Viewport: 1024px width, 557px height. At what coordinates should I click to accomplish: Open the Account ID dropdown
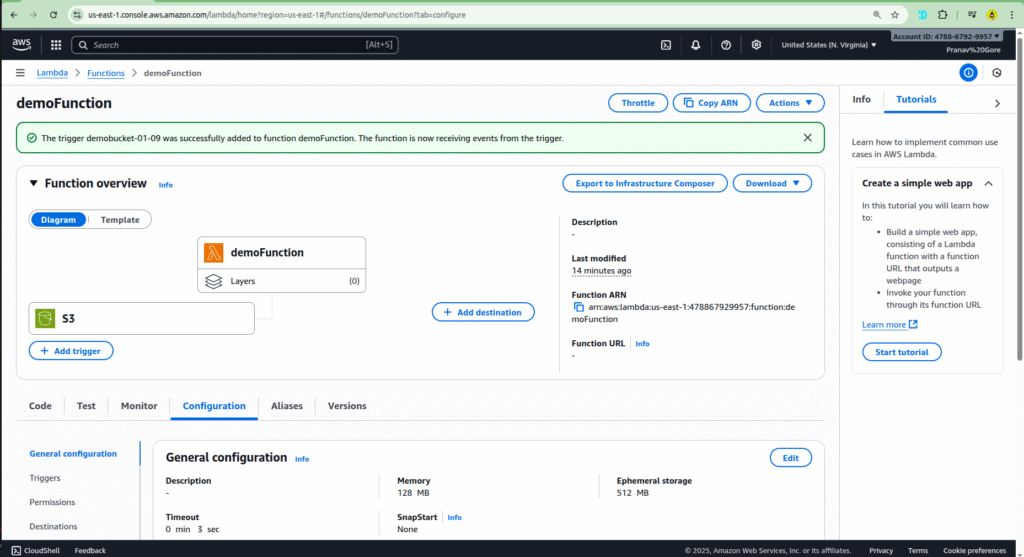point(945,37)
